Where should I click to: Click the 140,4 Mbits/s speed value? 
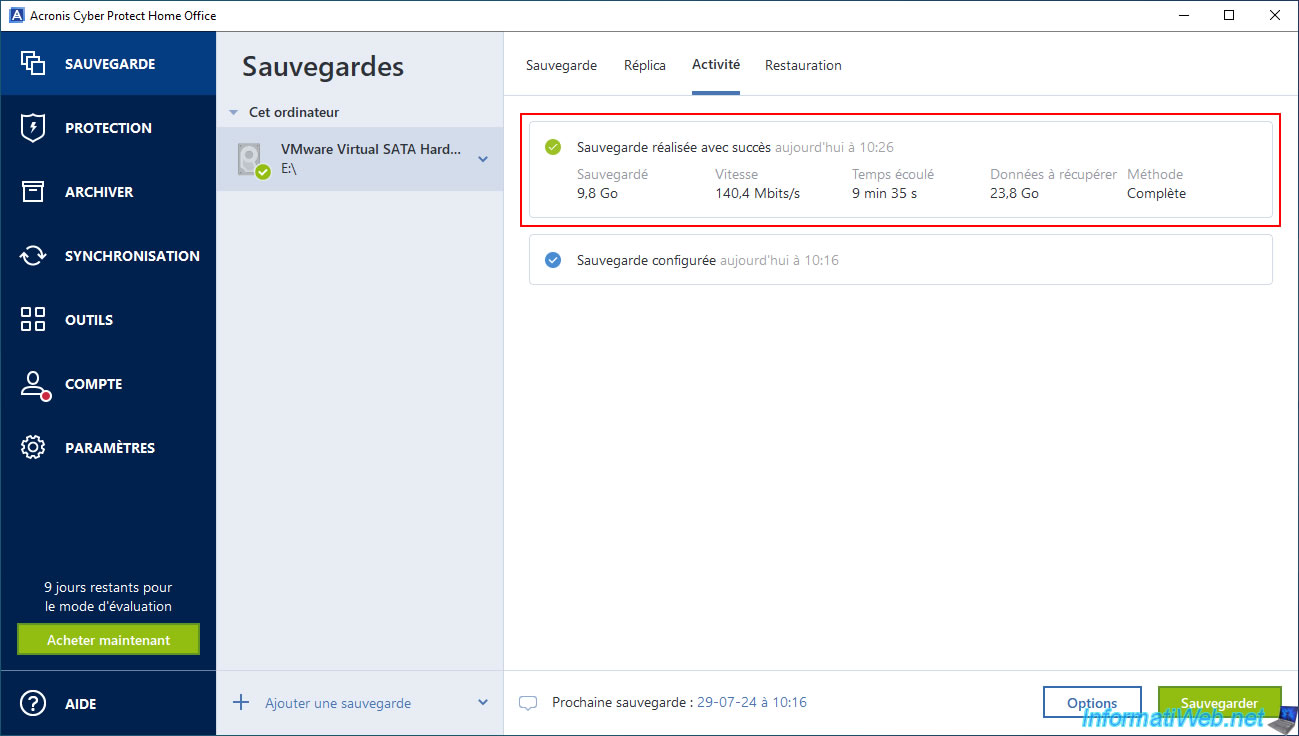(x=757, y=193)
